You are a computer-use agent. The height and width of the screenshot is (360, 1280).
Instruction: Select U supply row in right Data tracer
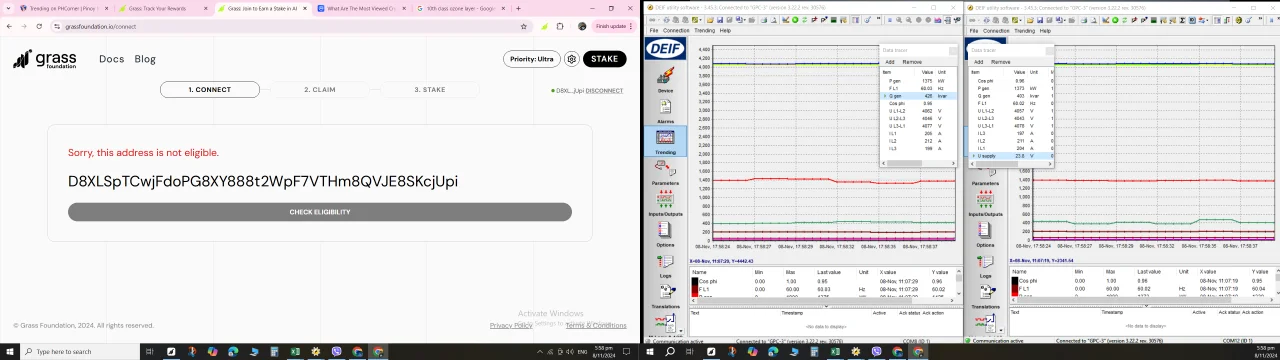pos(1010,156)
